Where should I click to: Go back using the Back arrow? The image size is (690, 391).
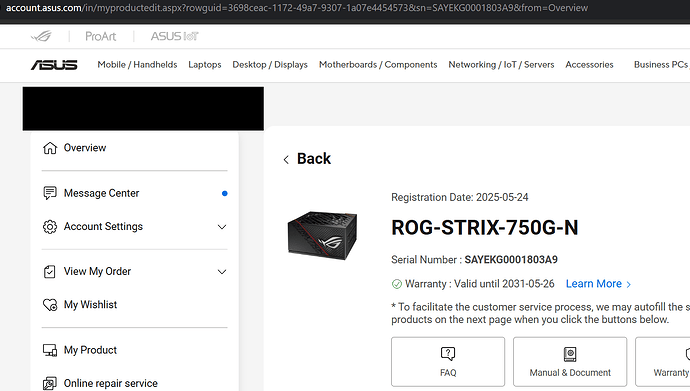pyautogui.click(x=286, y=160)
